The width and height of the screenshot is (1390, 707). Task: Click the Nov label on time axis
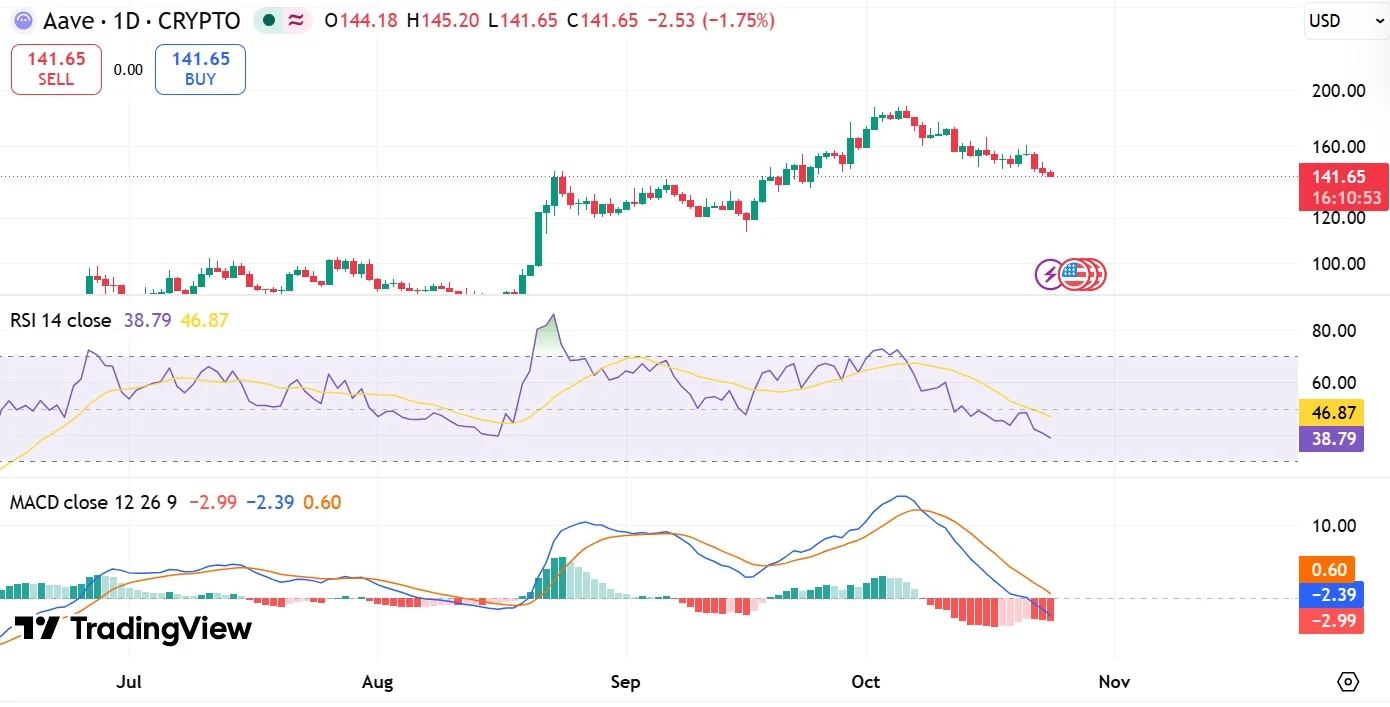1114,682
